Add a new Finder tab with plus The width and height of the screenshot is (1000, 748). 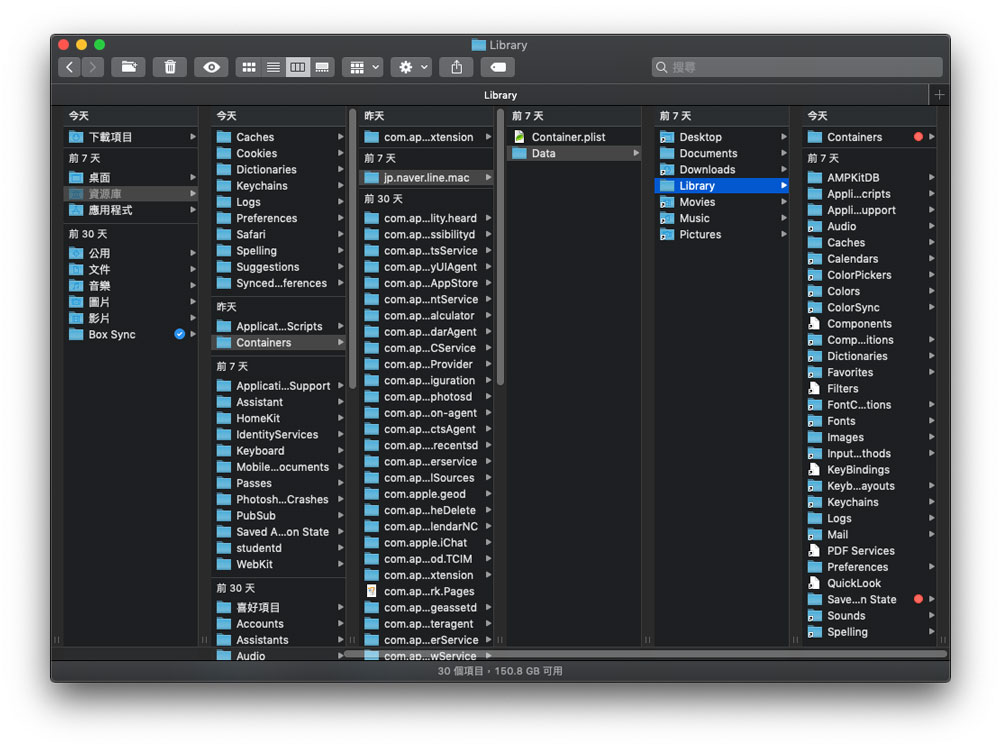coord(938,95)
